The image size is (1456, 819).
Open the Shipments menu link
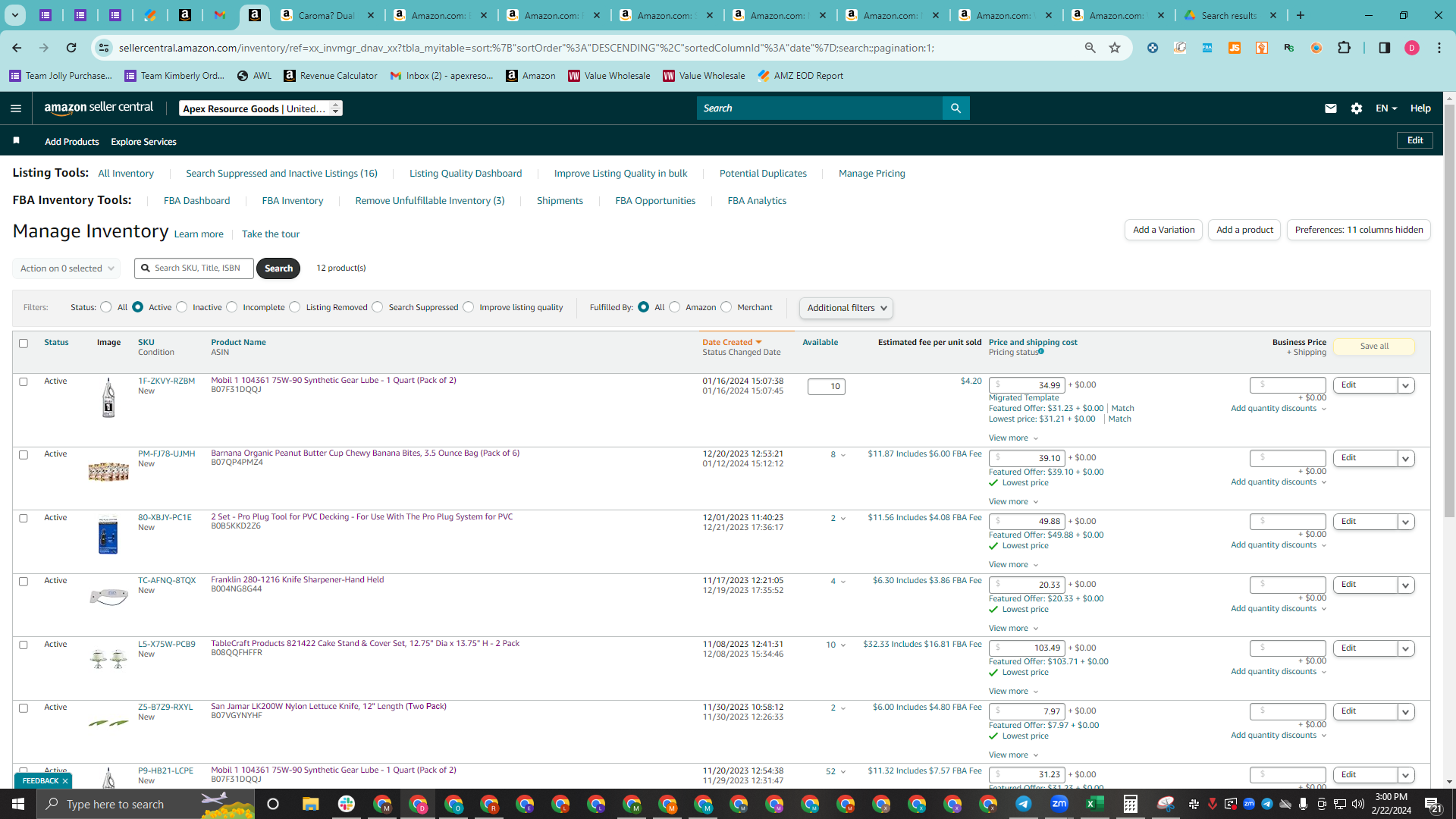click(560, 201)
